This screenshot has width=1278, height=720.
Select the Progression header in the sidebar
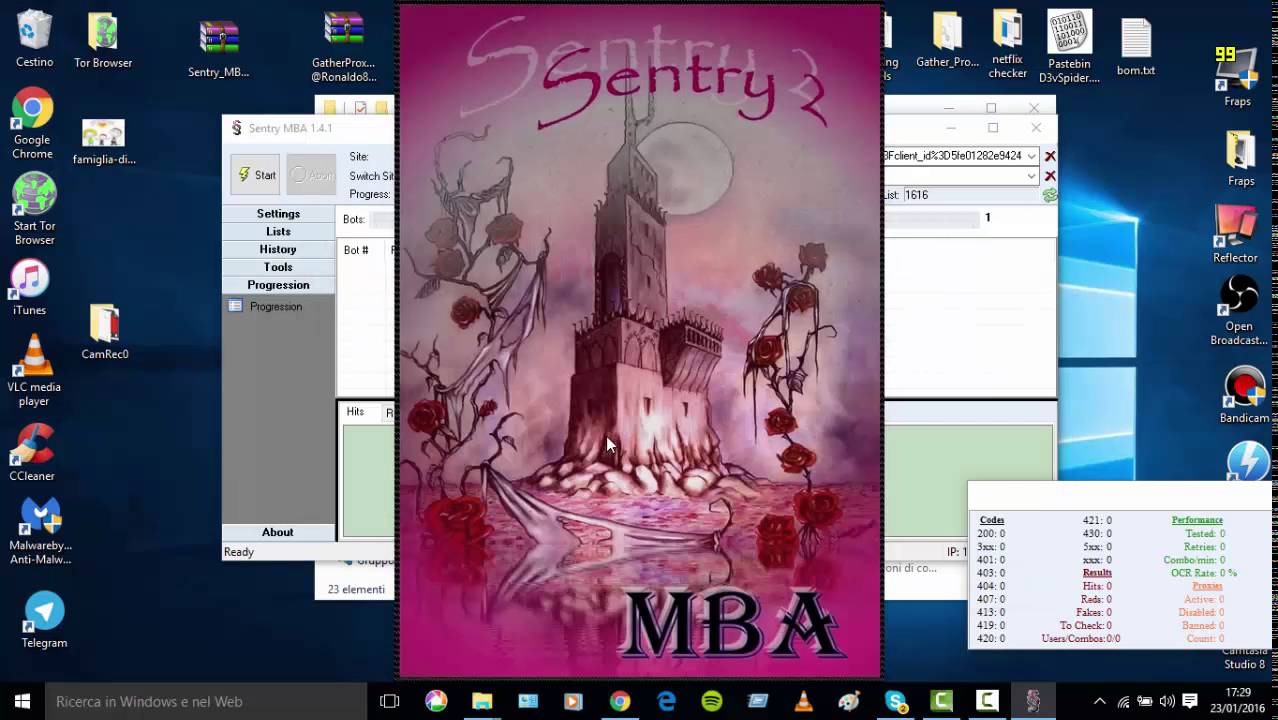(278, 285)
